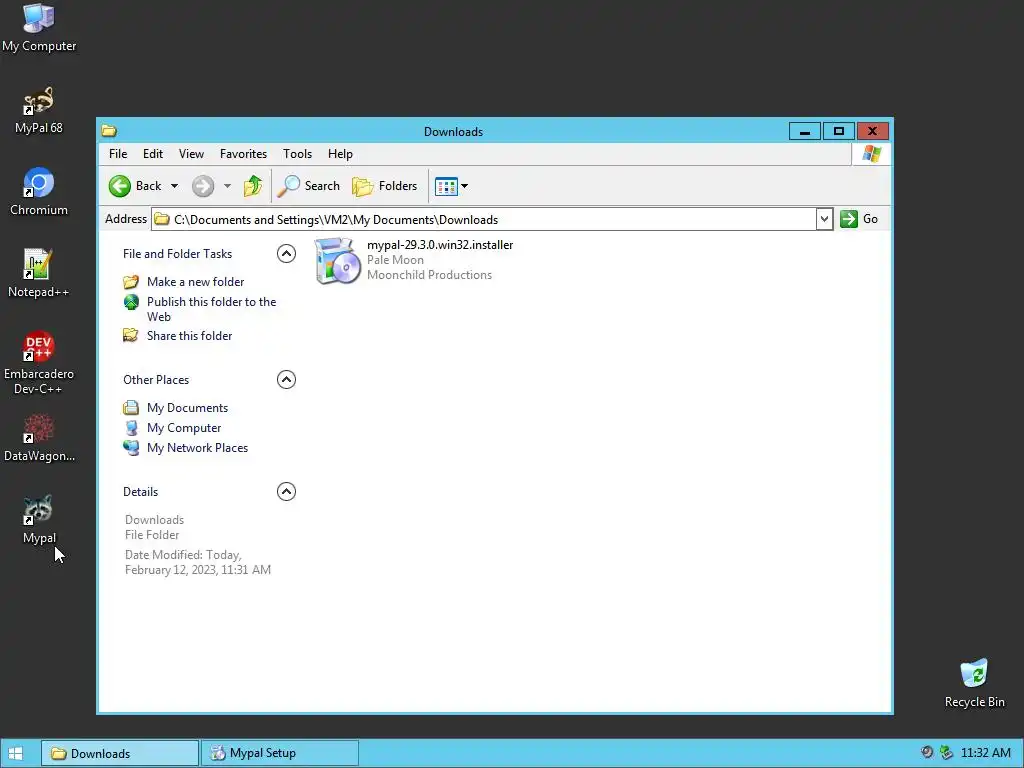Image resolution: width=1024 pixels, height=768 pixels.
Task: Open the Edit menu
Action: click(153, 153)
